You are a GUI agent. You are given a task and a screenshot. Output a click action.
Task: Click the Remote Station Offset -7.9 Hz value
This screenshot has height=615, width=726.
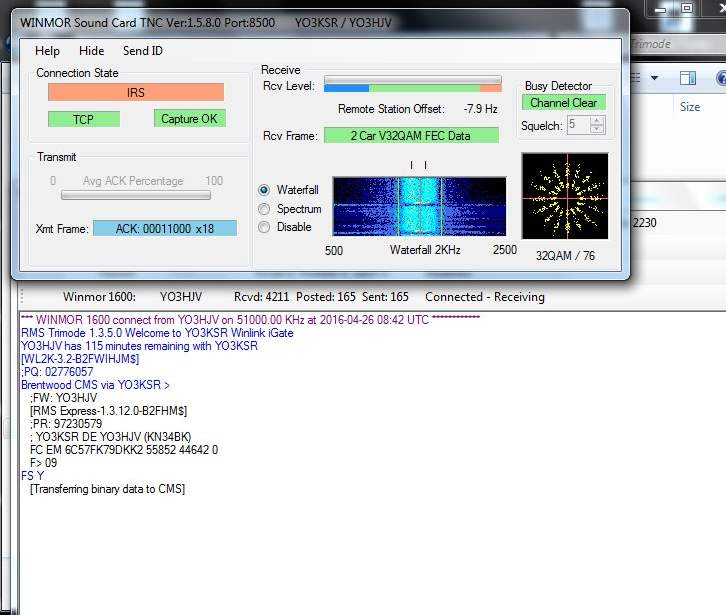481,109
